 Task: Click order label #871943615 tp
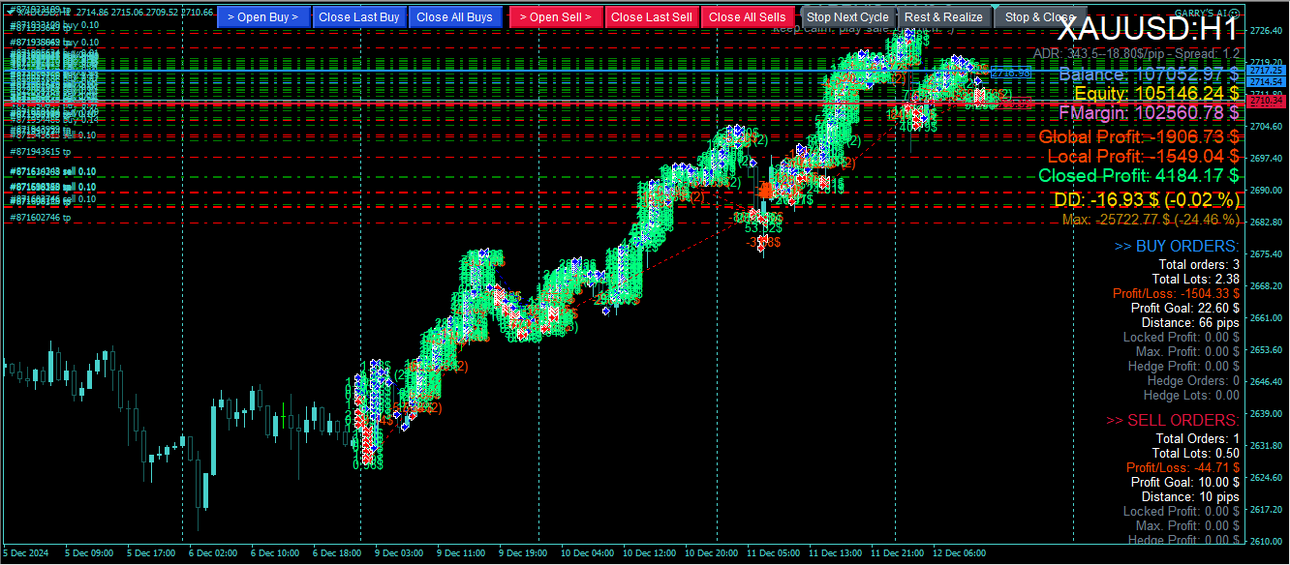pyautogui.click(x=41, y=151)
